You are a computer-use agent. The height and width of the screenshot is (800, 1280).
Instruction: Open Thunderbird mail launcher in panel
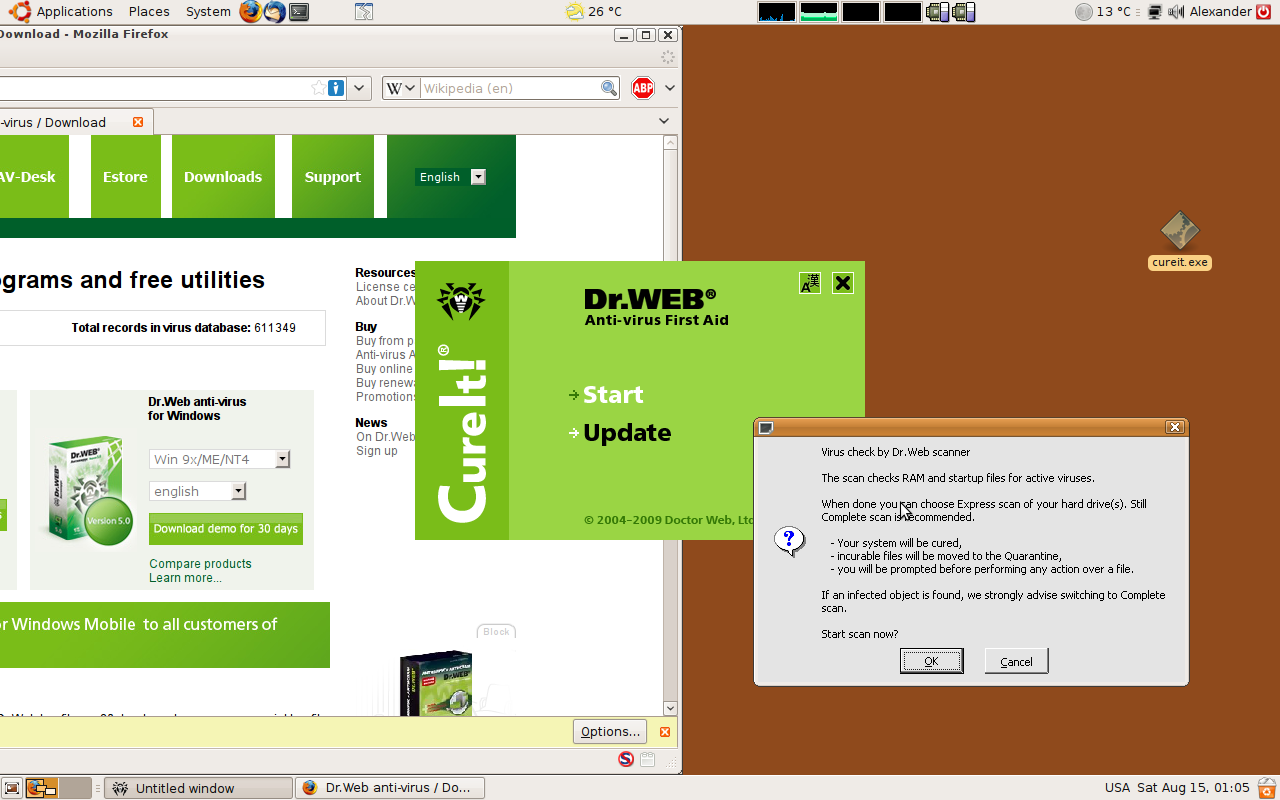point(274,12)
